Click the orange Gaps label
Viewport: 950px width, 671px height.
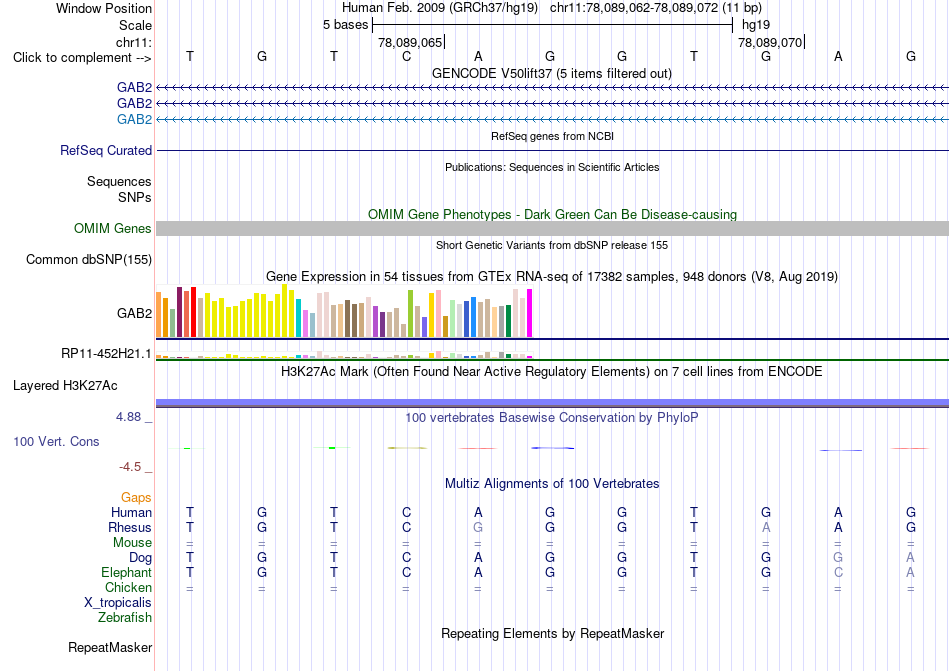coord(136,497)
